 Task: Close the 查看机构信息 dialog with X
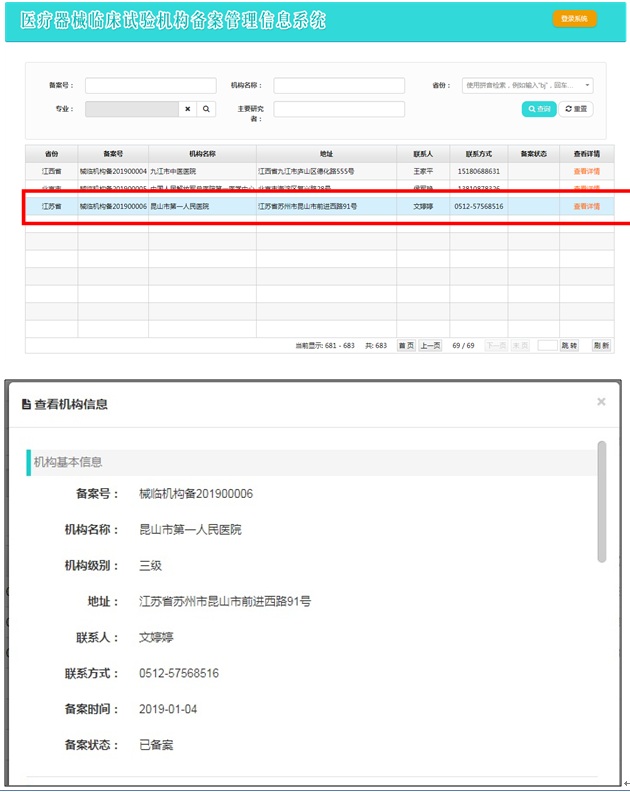[x=601, y=402]
